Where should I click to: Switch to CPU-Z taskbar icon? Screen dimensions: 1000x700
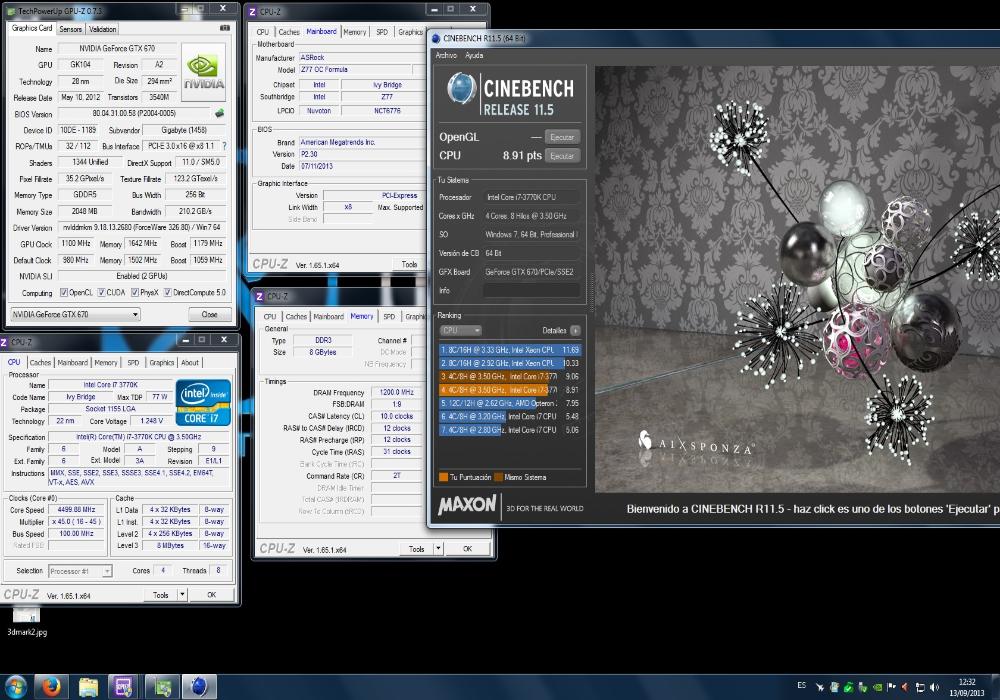click(122, 687)
